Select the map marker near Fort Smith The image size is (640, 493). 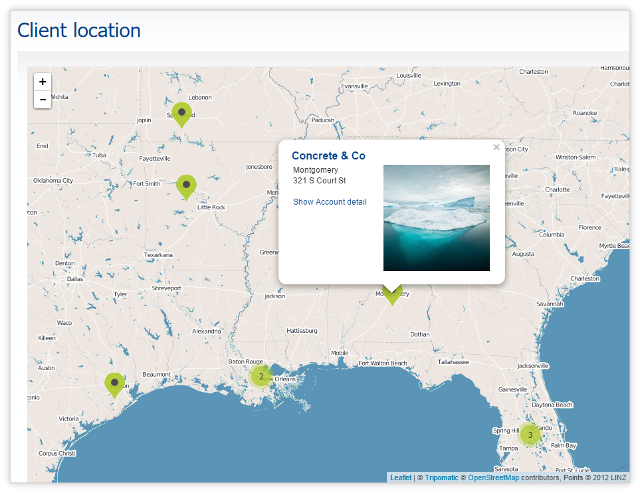186,187
